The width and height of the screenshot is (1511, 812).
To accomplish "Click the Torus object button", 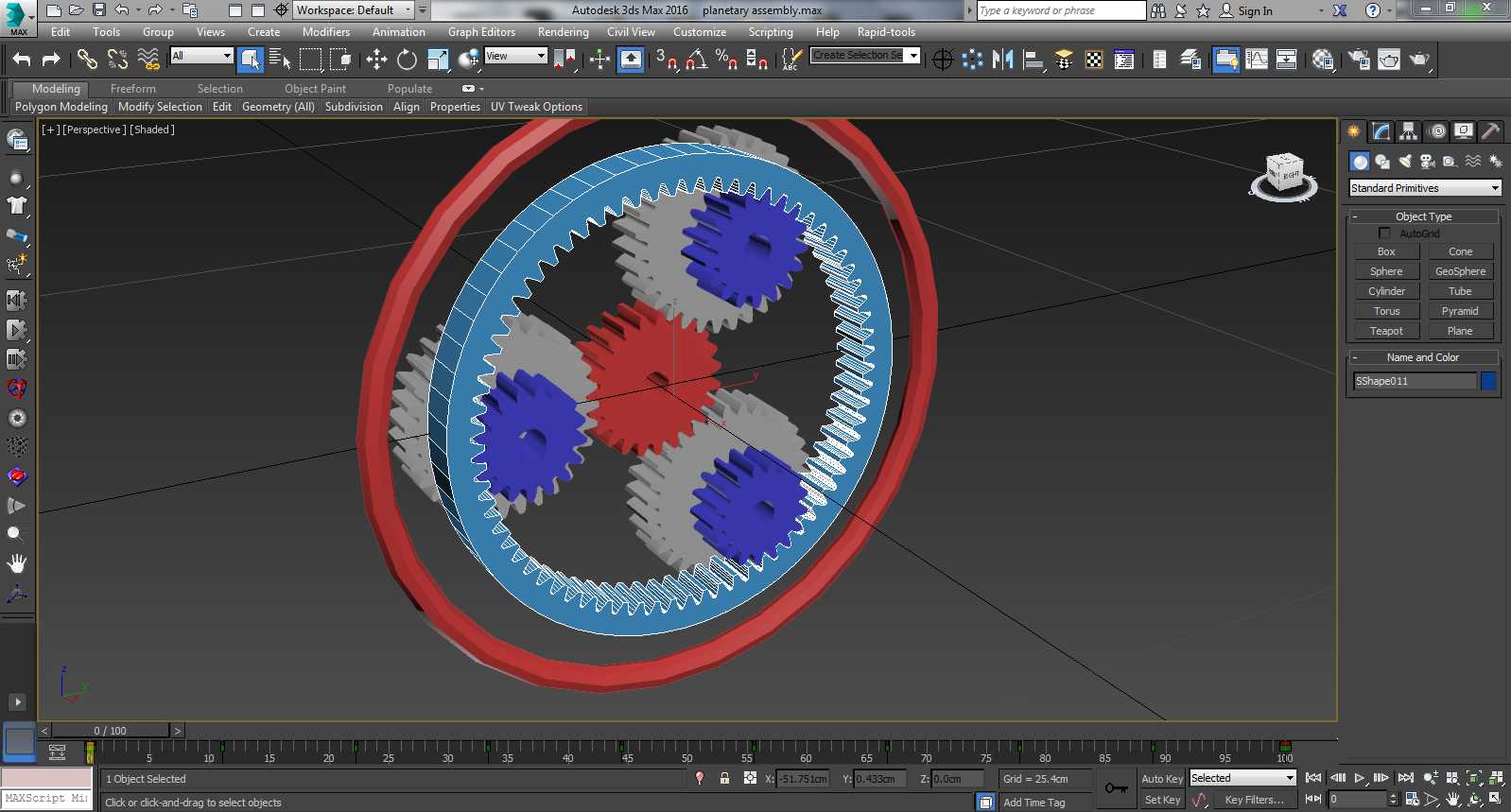I will 1386,311.
